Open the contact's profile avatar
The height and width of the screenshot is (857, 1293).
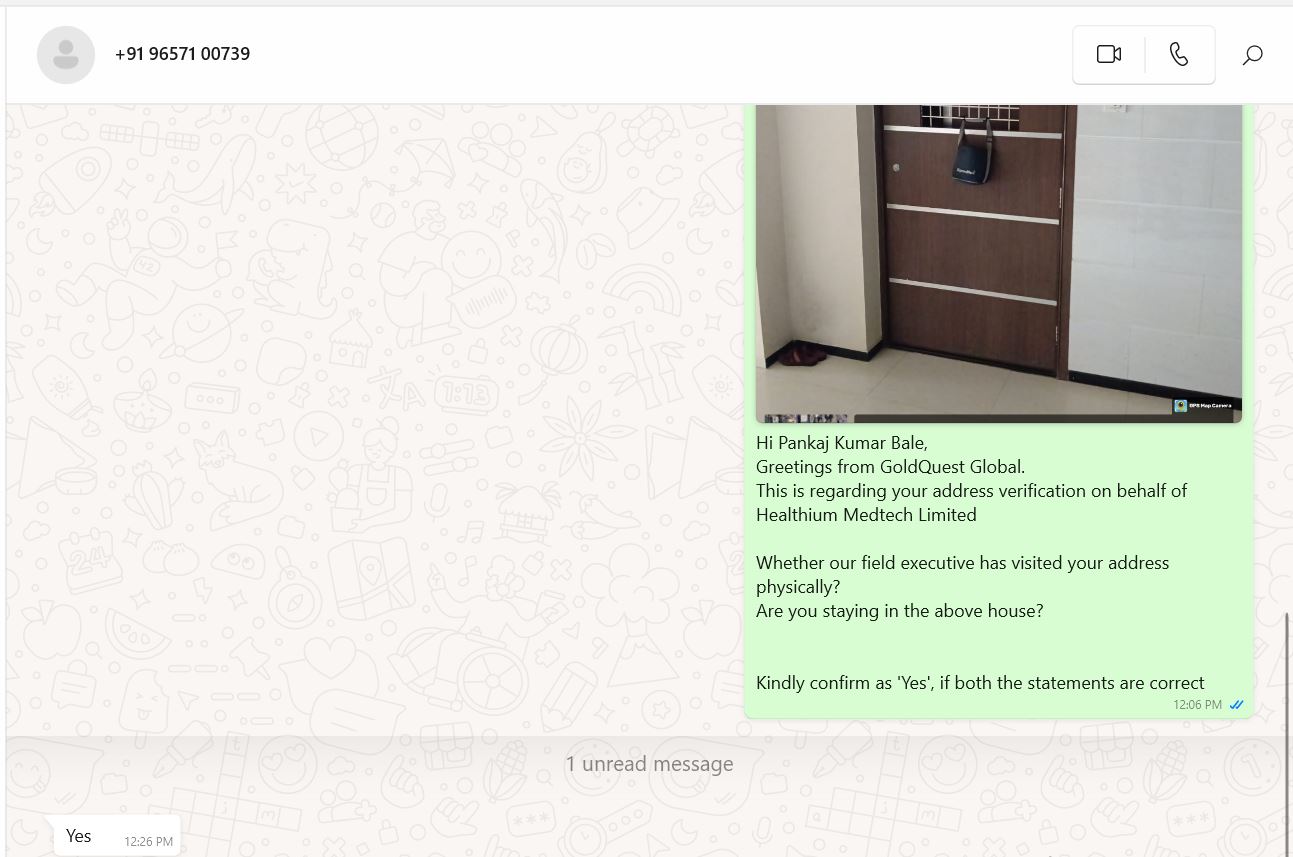[66, 54]
